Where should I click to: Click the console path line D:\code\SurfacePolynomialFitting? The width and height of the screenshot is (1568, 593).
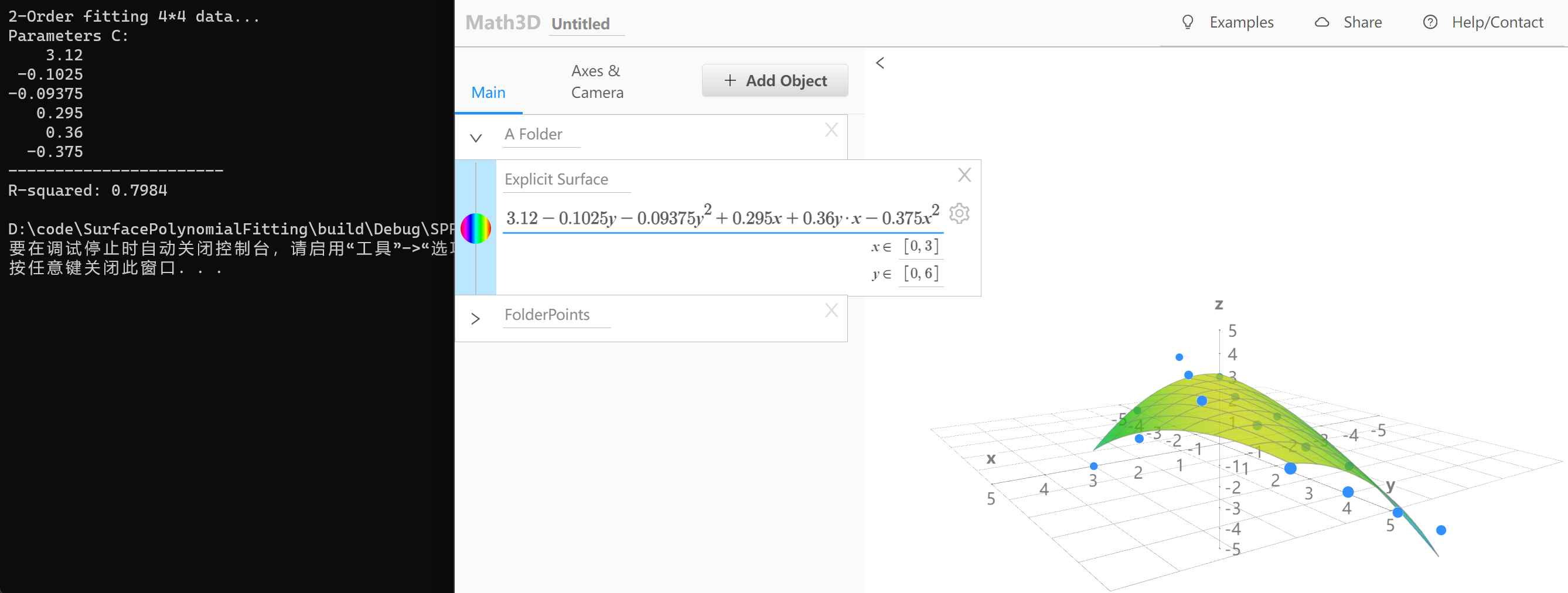[231, 229]
